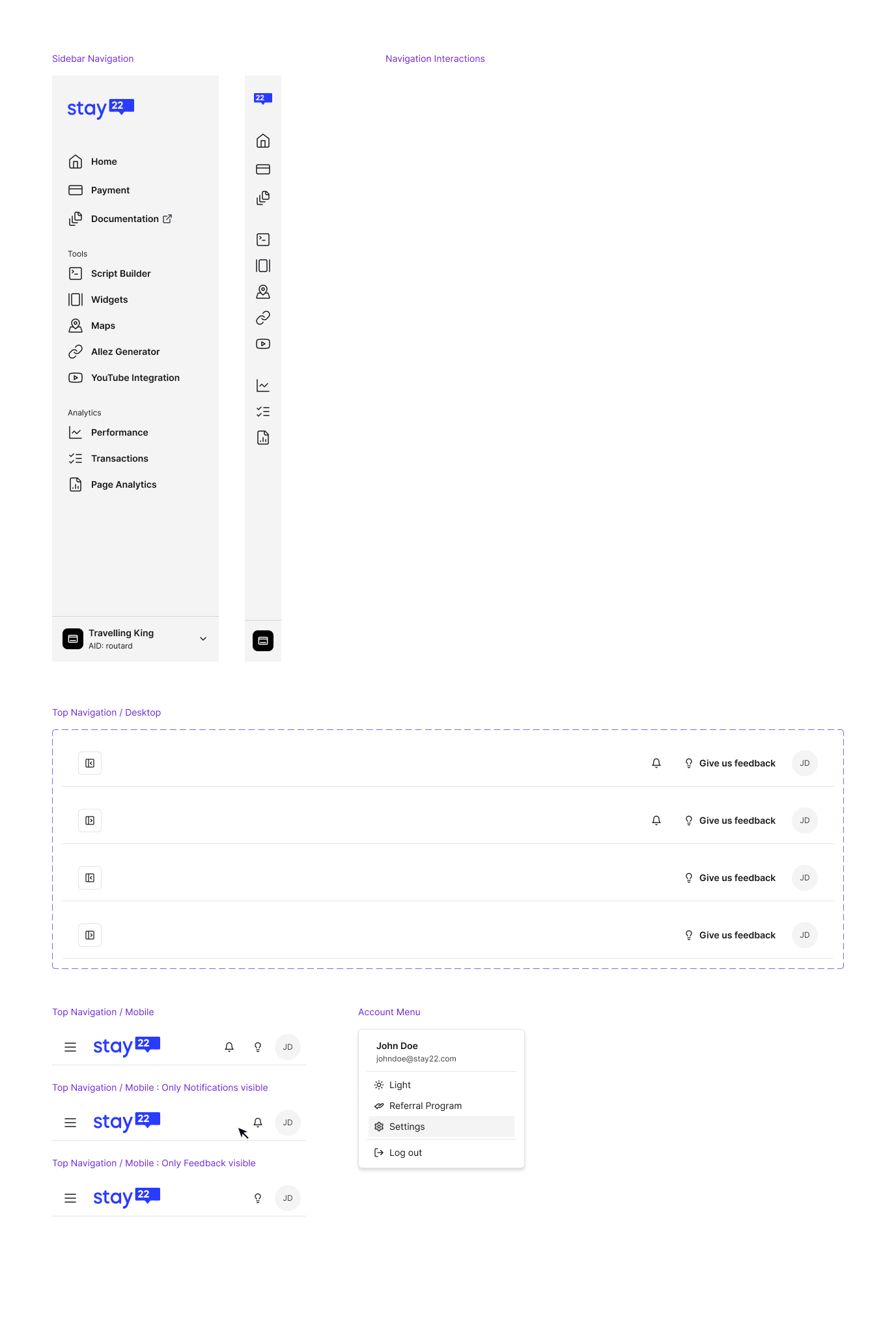Viewport: 896px width, 1318px height.
Task: Open Performance analytics via line chart icon
Action: coord(262,385)
